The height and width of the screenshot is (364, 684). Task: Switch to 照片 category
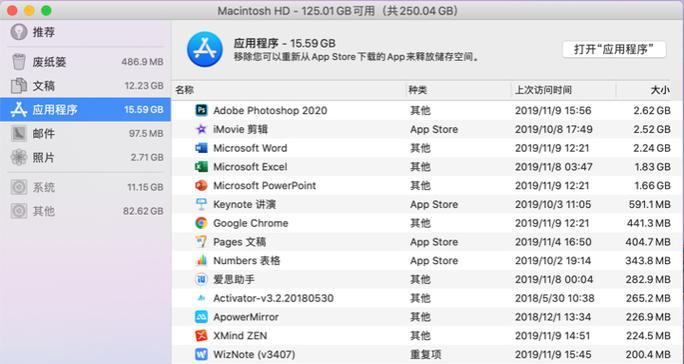(86, 157)
